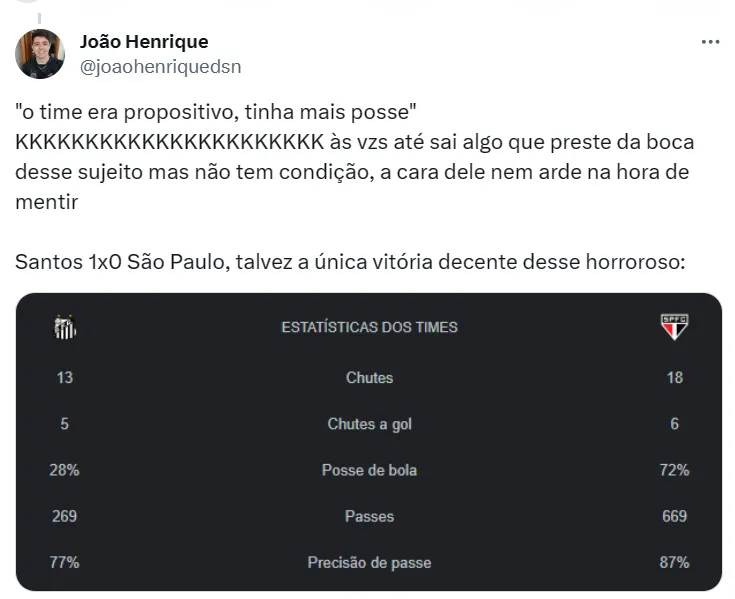The image size is (735, 599).
Task: Click the Chutes stat label
Action: tap(369, 378)
